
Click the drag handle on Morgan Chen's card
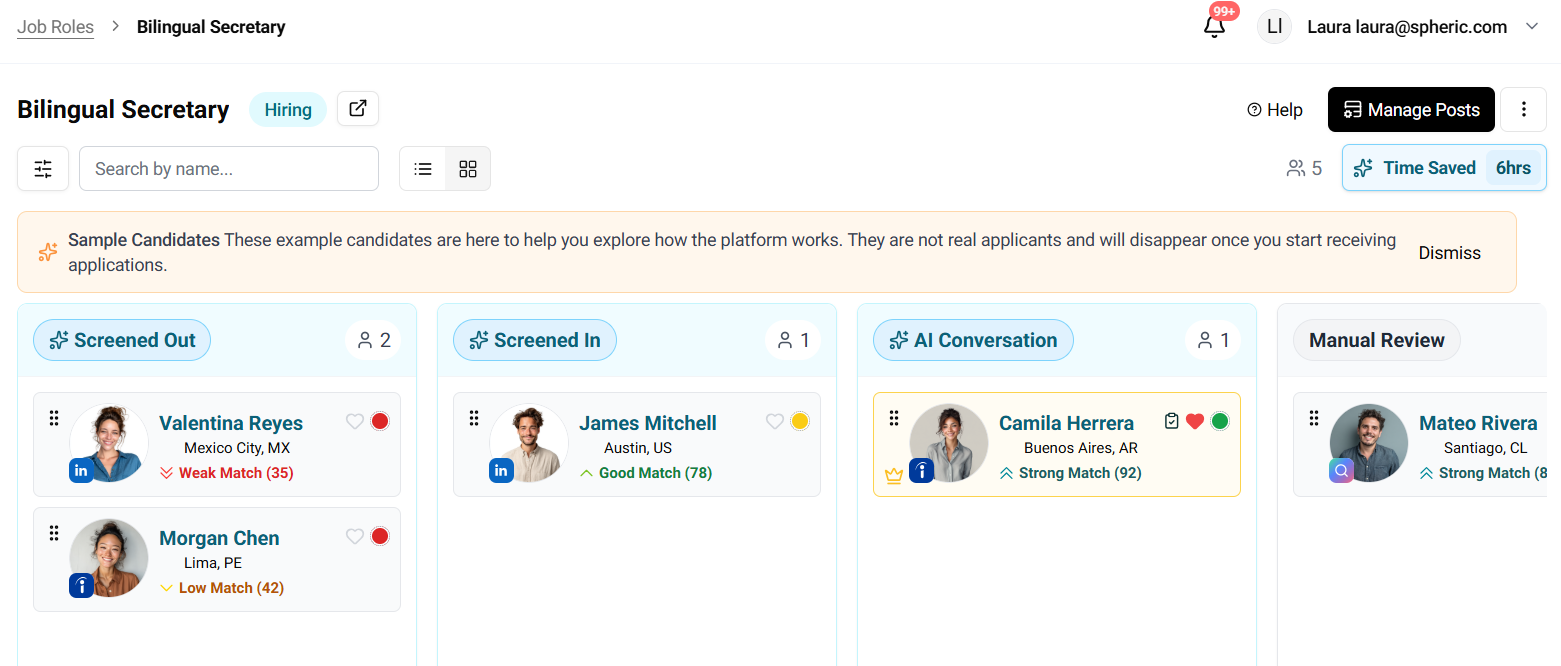click(x=54, y=534)
